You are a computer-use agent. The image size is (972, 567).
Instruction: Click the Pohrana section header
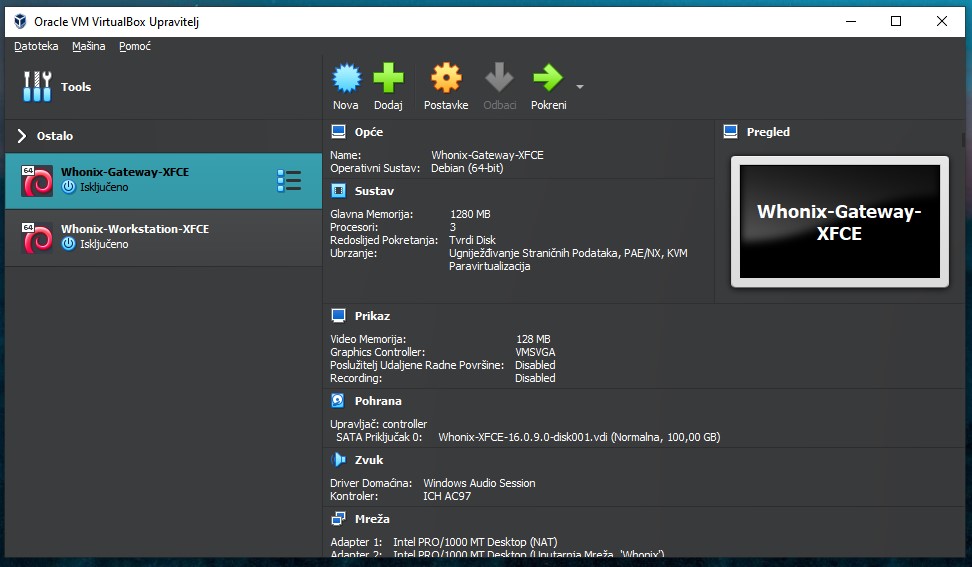(378, 401)
